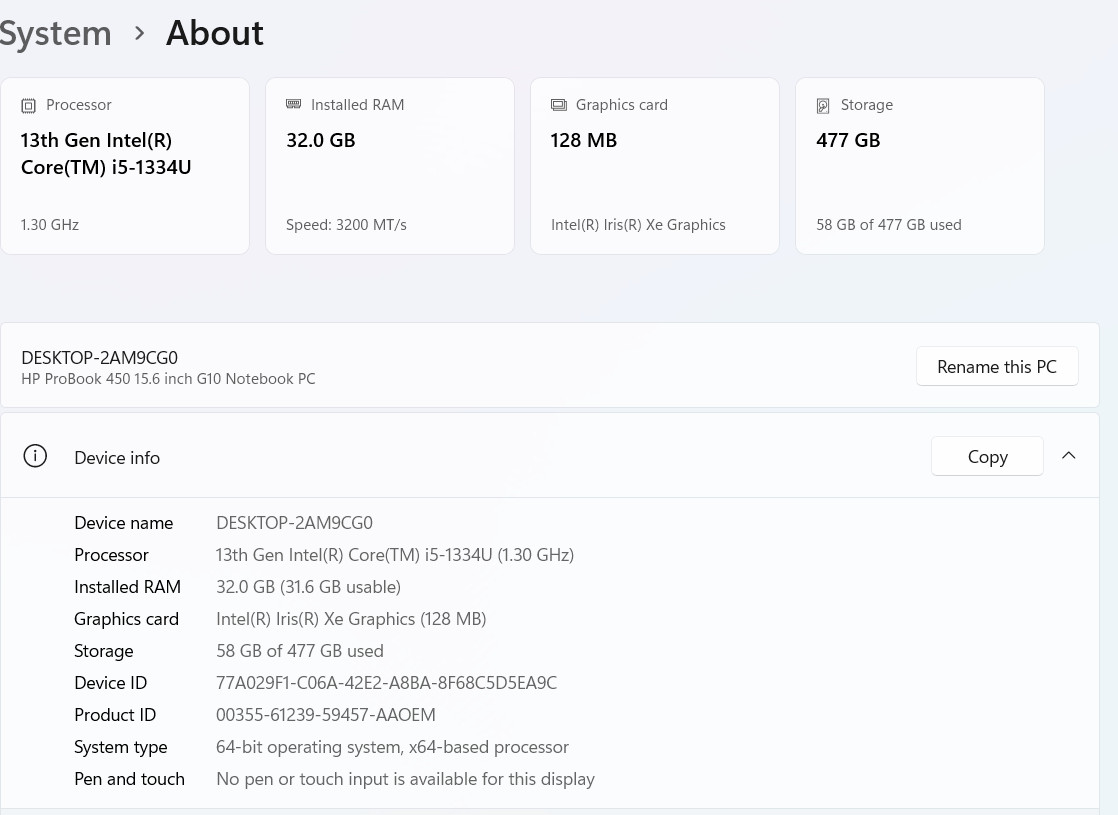
Task: Click the Graphics card row label
Action: pyautogui.click(x=127, y=619)
